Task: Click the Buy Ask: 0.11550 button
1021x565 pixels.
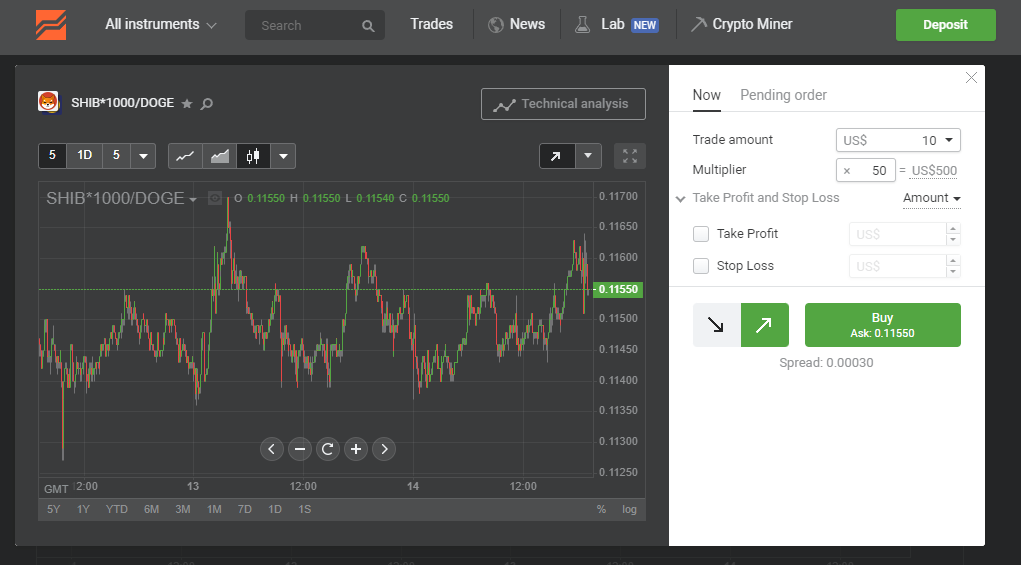Action: pos(882,325)
